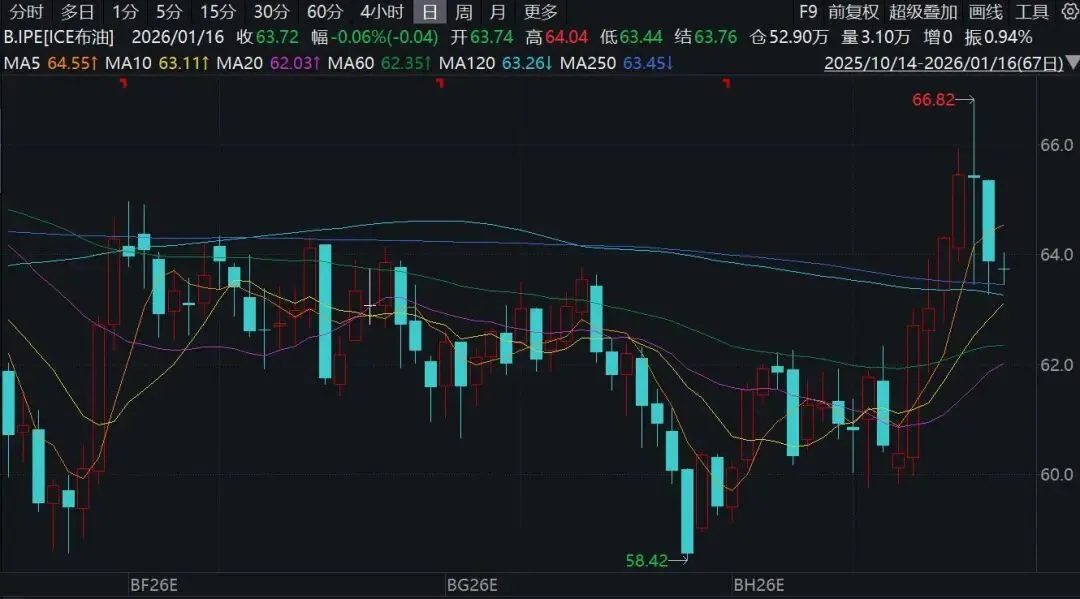Viewport: 1080px width, 599px height.
Task: Expand the 更多 more periods menu
Action: [540, 12]
